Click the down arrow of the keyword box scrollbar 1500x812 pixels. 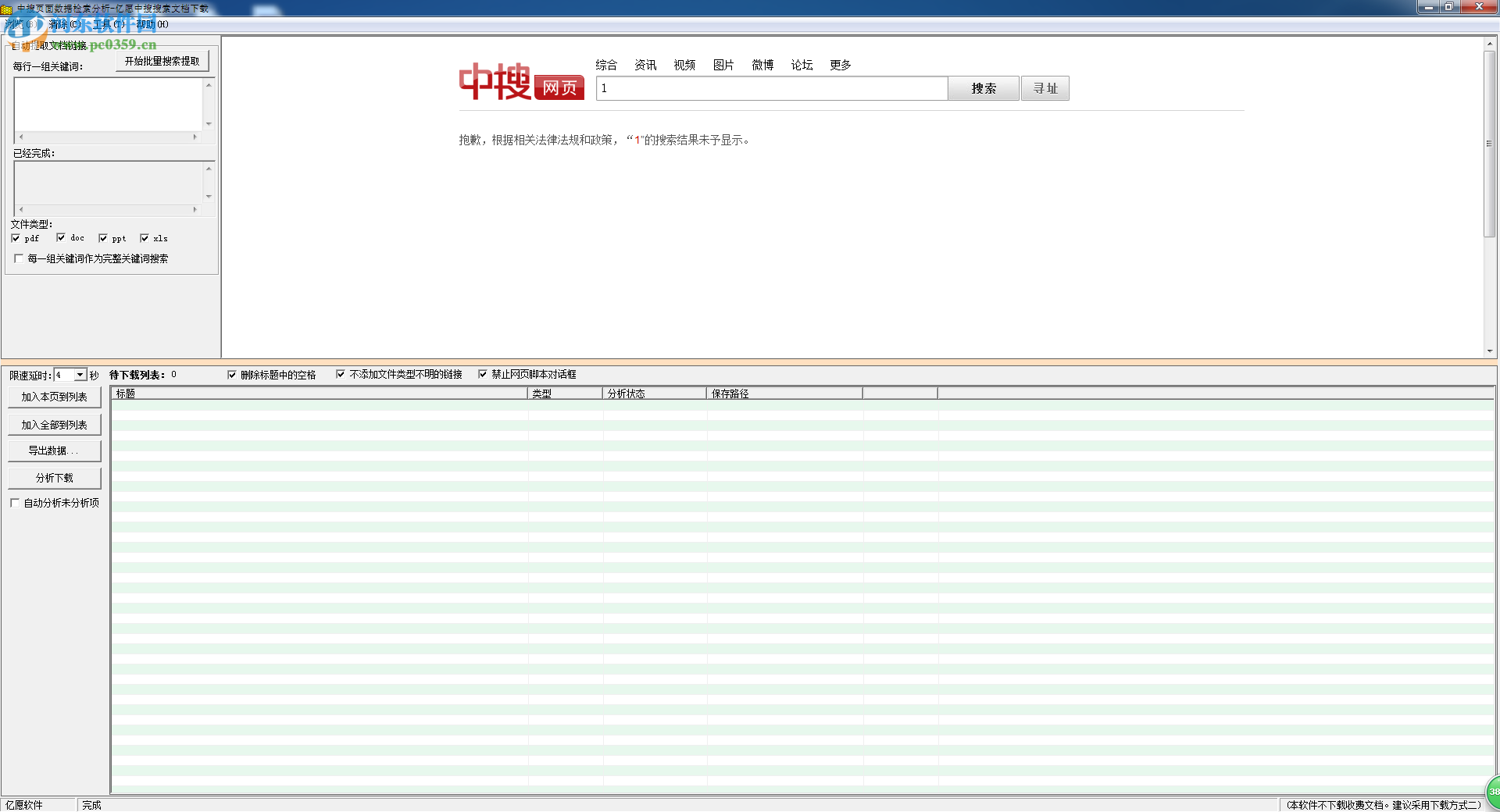click(x=208, y=125)
